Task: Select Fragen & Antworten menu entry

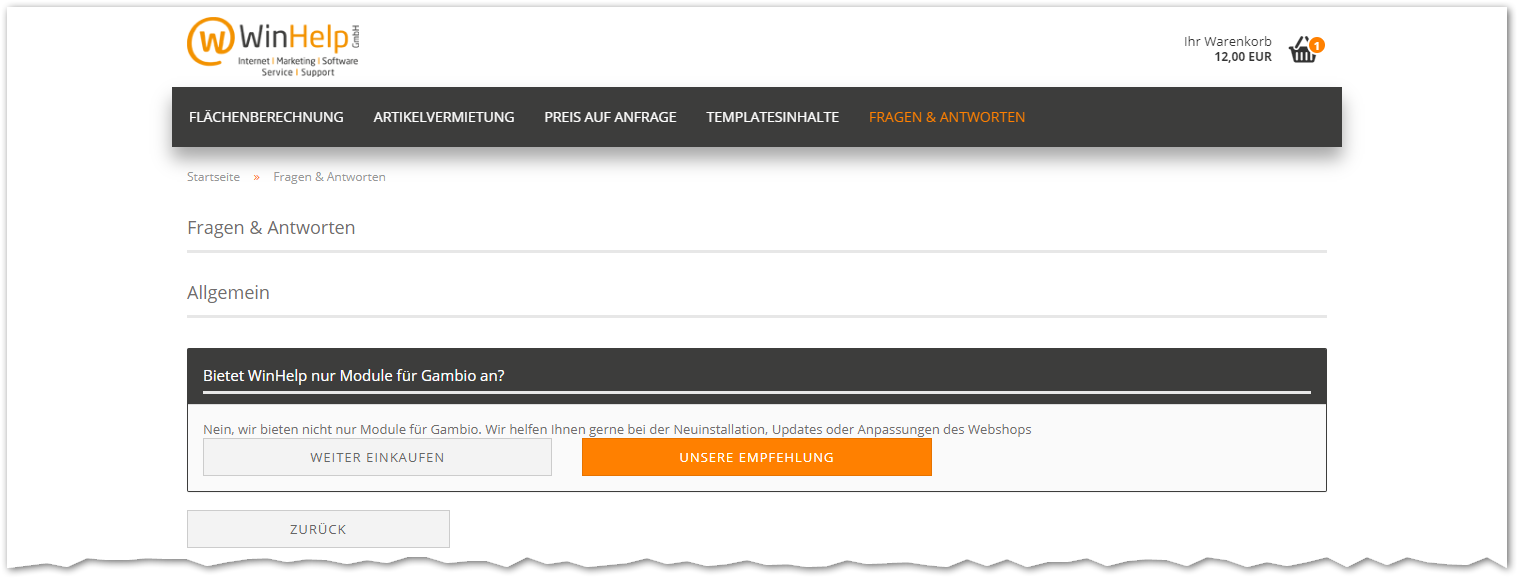Action: click(x=947, y=117)
